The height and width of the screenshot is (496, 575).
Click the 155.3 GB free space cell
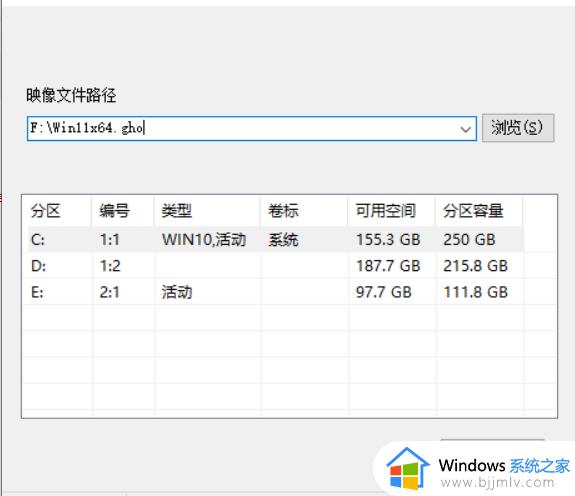[388, 240]
